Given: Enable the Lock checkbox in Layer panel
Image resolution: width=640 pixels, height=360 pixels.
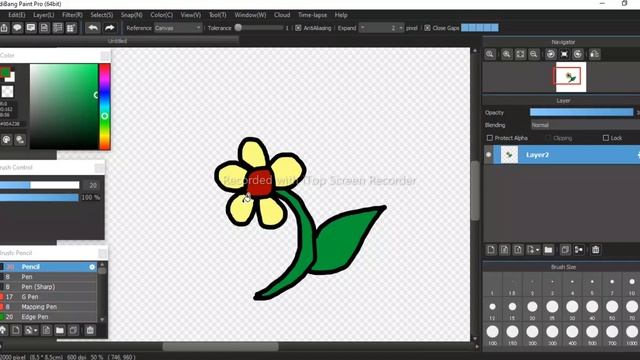Looking at the screenshot, I should pyautogui.click(x=606, y=138).
